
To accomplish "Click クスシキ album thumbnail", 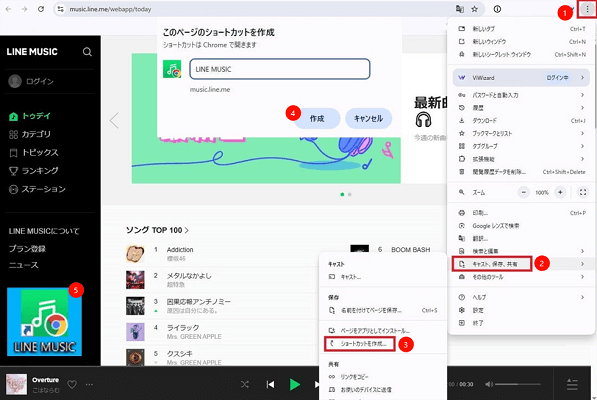I will (135, 357).
